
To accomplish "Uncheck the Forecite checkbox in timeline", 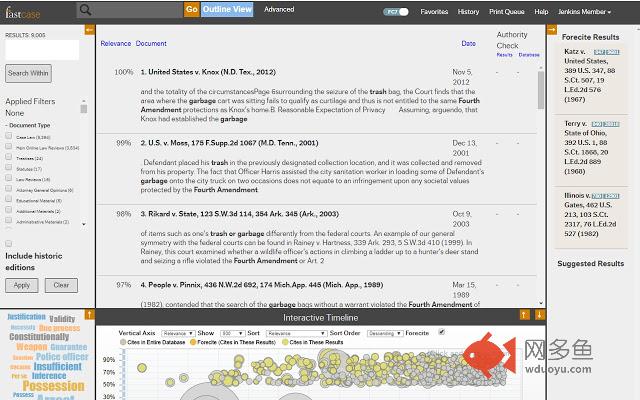I will point(442,332).
